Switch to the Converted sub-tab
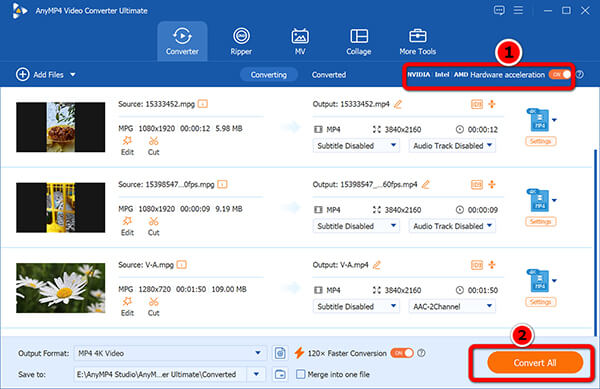The width and height of the screenshot is (600, 389). click(x=329, y=75)
